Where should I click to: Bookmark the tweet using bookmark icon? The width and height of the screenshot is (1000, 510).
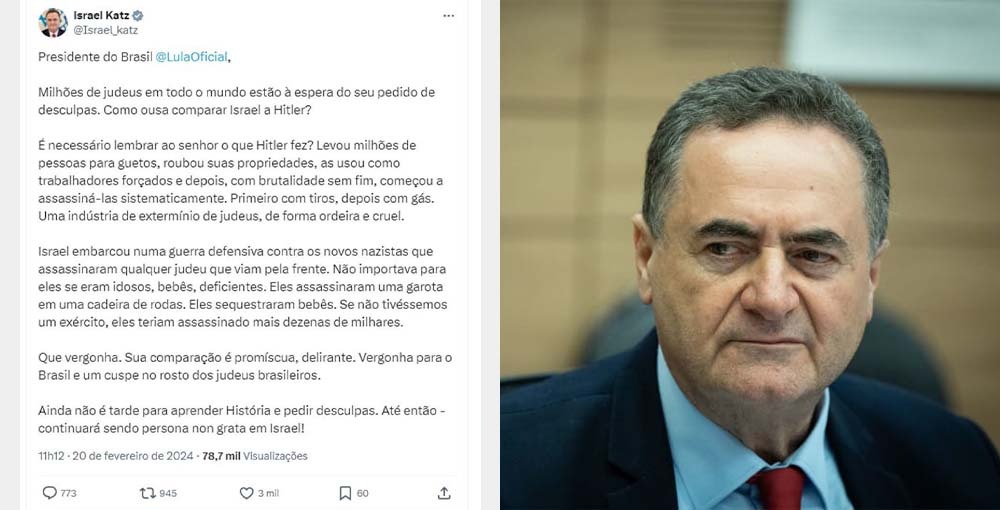coord(345,493)
